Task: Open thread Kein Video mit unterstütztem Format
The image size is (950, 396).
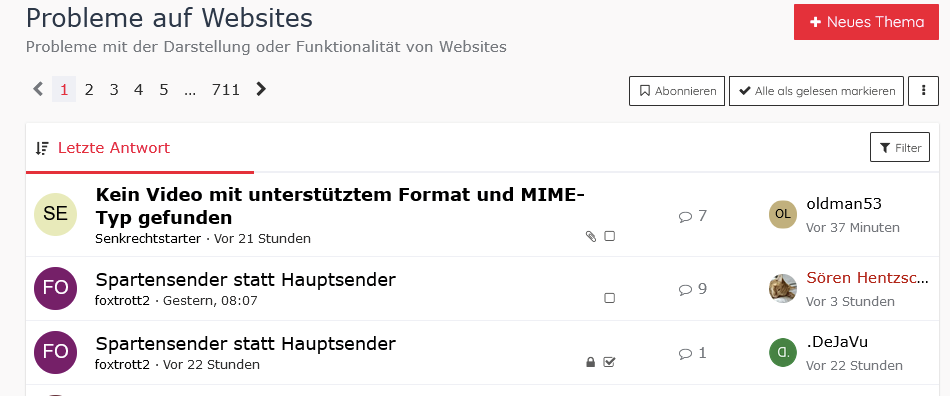Action: 340,206
